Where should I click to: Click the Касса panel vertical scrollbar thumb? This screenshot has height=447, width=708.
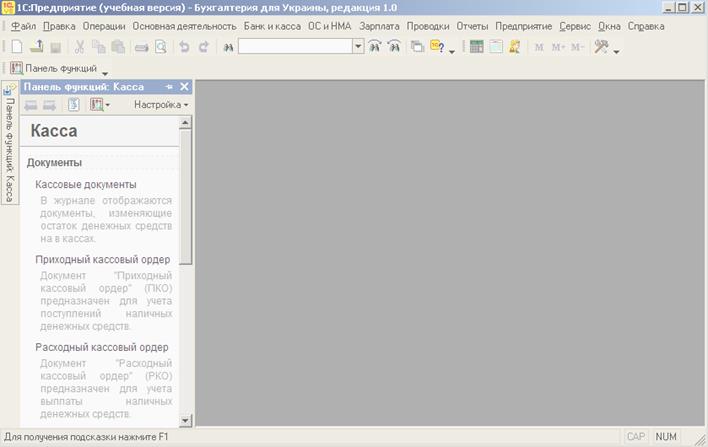pyautogui.click(x=186, y=197)
